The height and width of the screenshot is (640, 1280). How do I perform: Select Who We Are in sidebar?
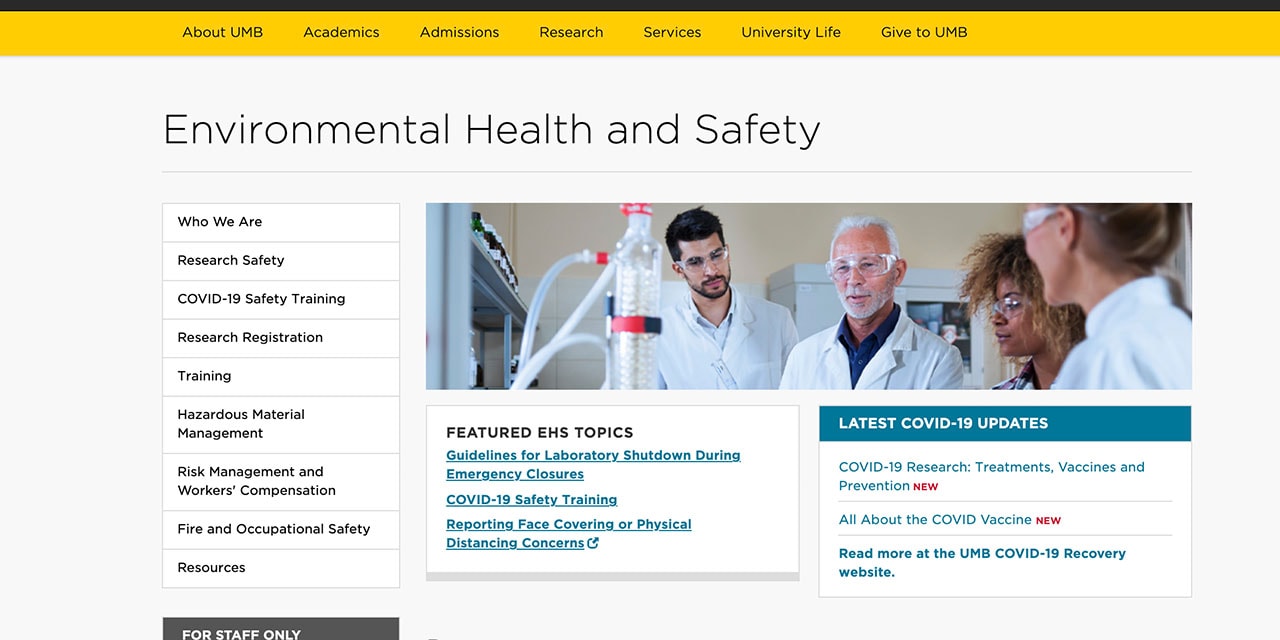click(x=281, y=222)
